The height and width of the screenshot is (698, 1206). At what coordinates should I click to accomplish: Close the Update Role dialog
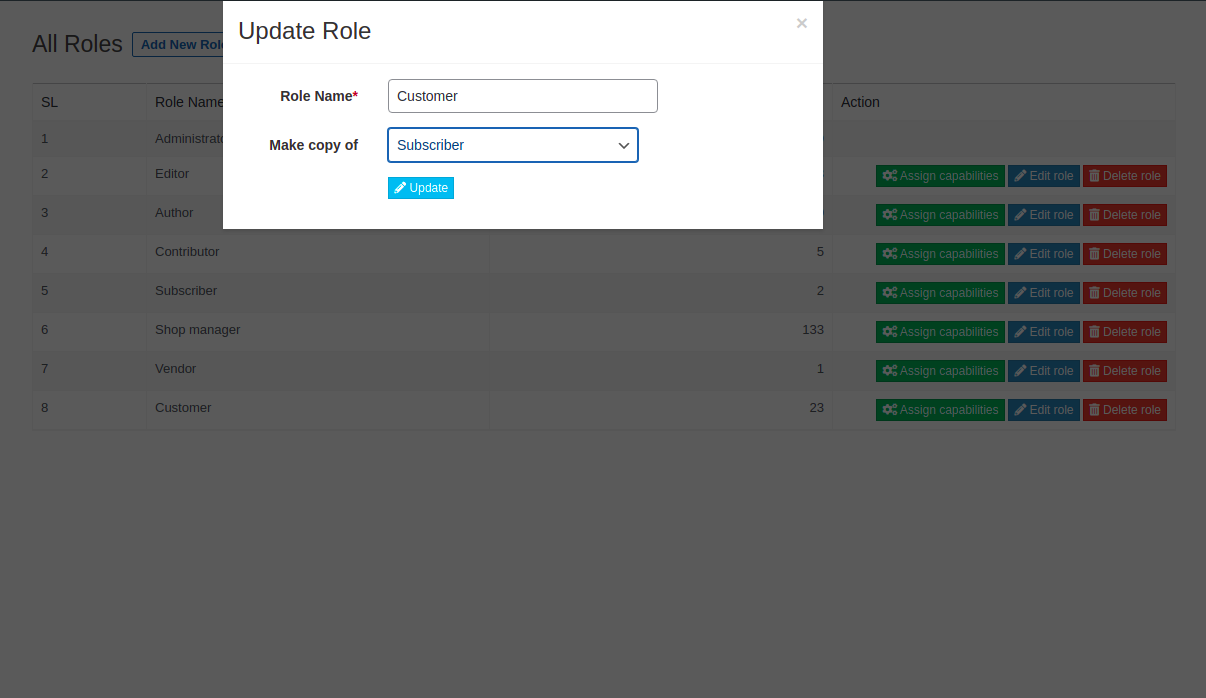(801, 23)
